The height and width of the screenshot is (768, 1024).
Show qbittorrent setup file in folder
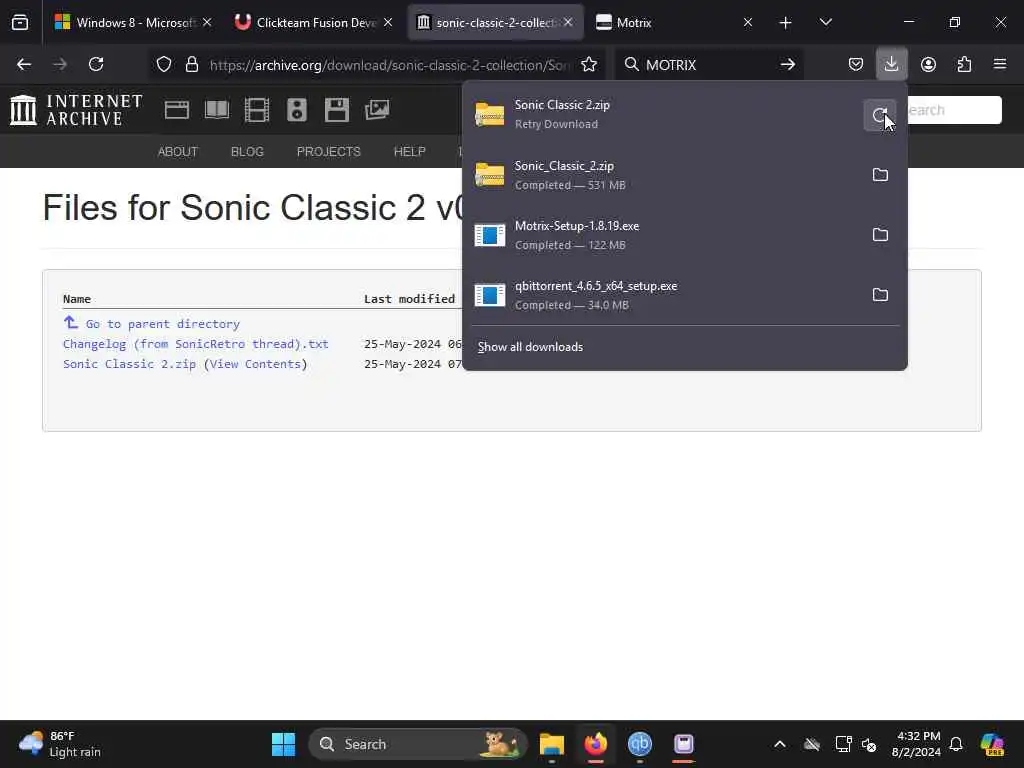[880, 295]
